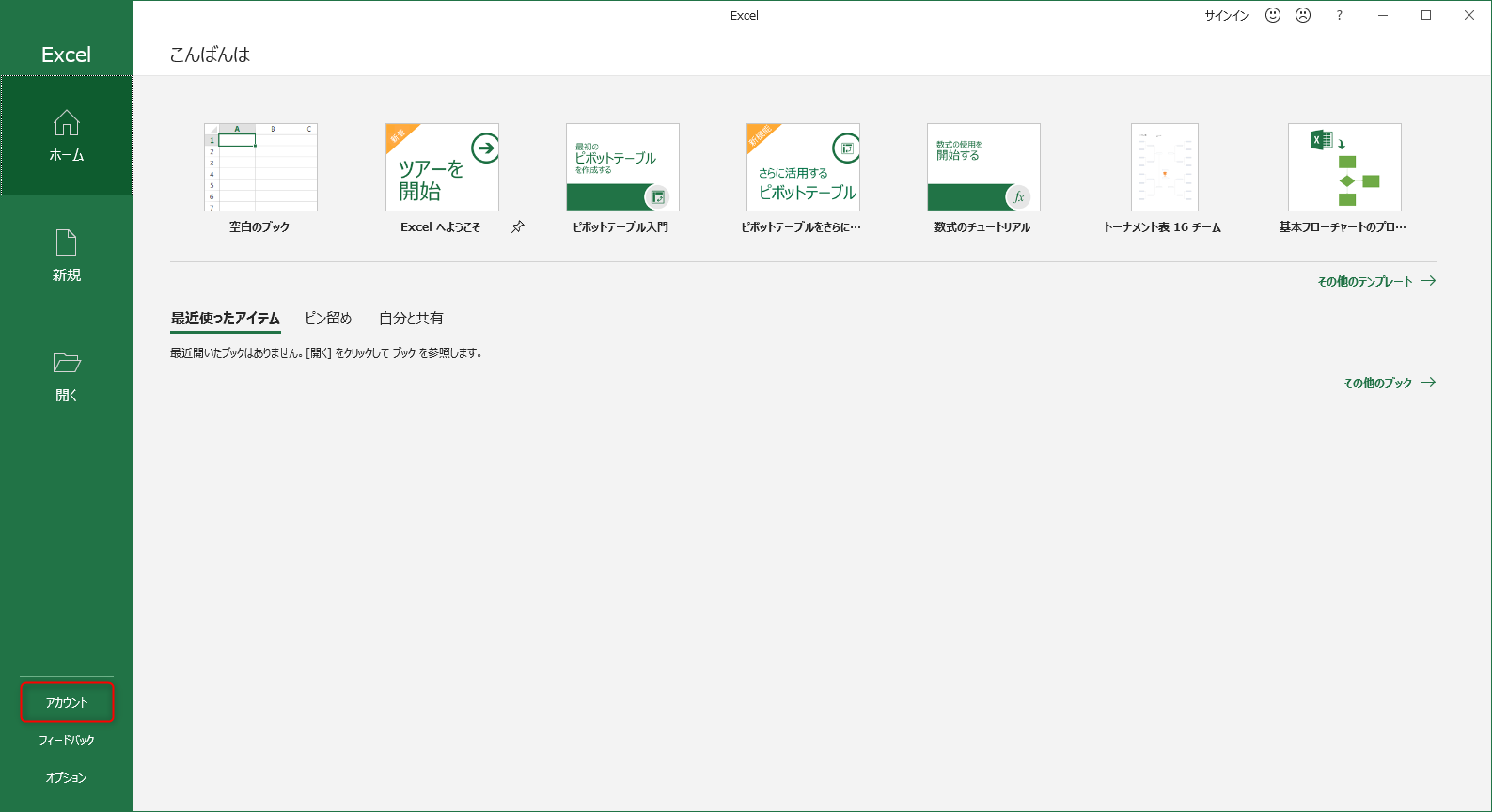Open the アカウント page

67,702
